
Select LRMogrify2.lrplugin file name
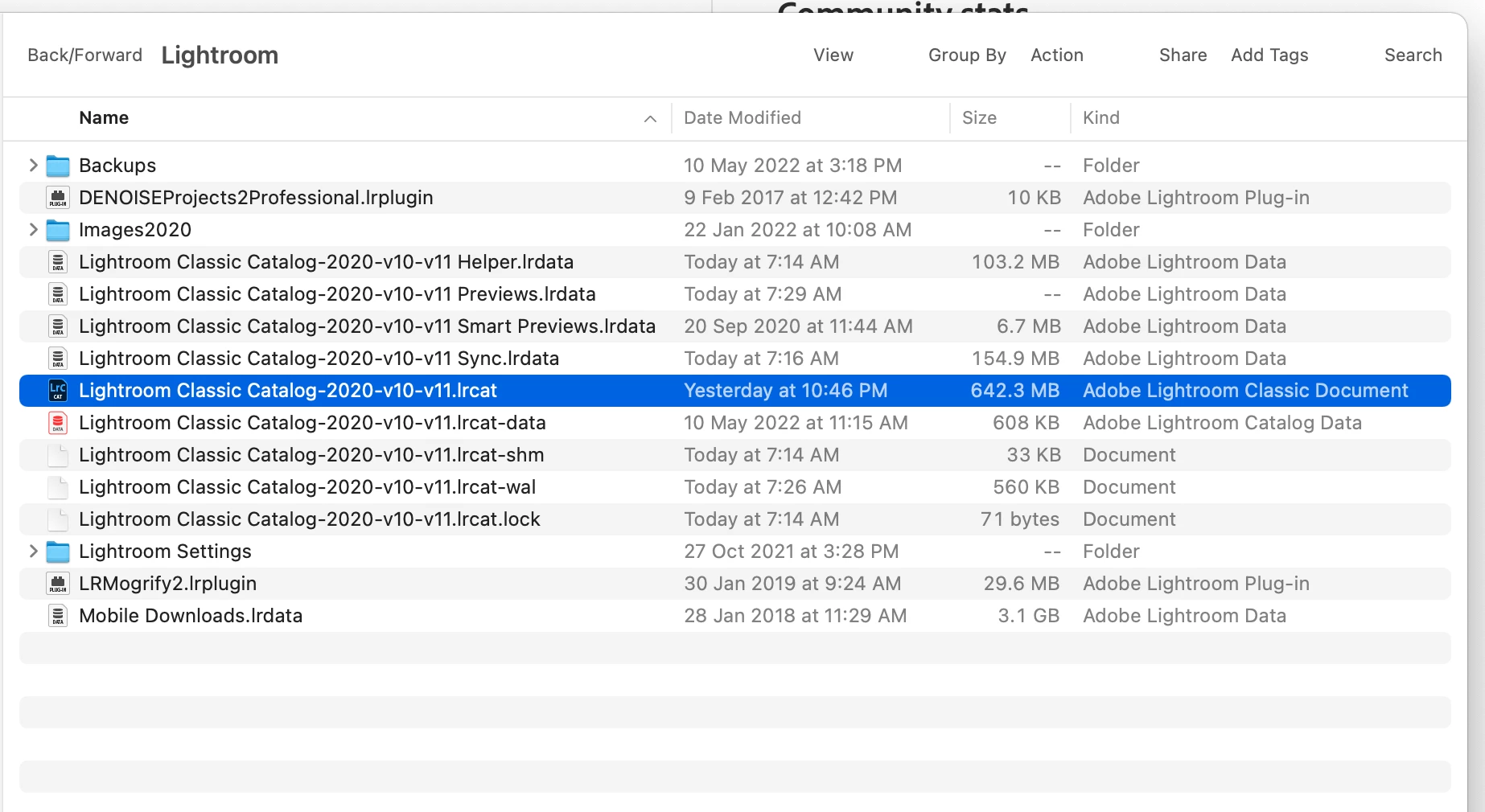[167, 584]
